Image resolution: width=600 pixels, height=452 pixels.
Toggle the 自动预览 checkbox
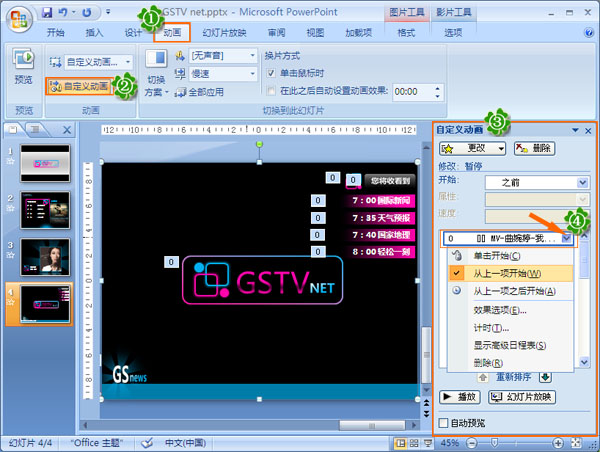click(443, 423)
